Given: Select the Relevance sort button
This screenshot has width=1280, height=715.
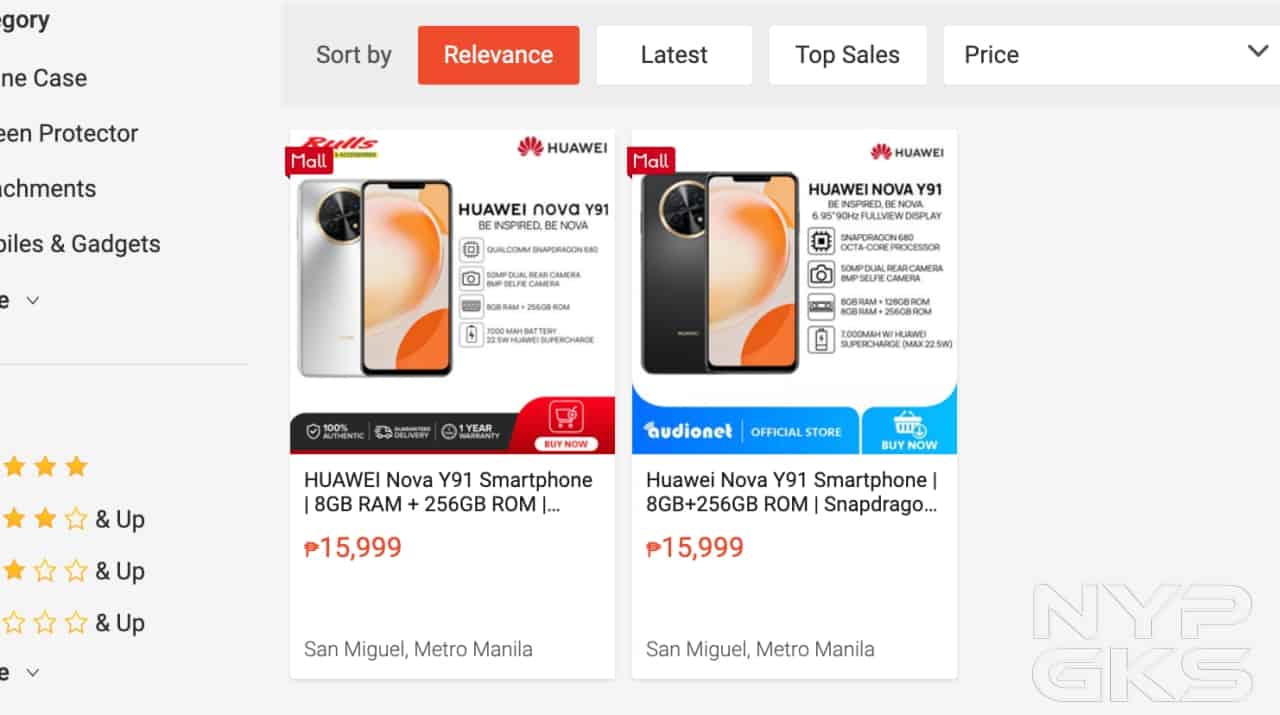Looking at the screenshot, I should [498, 55].
